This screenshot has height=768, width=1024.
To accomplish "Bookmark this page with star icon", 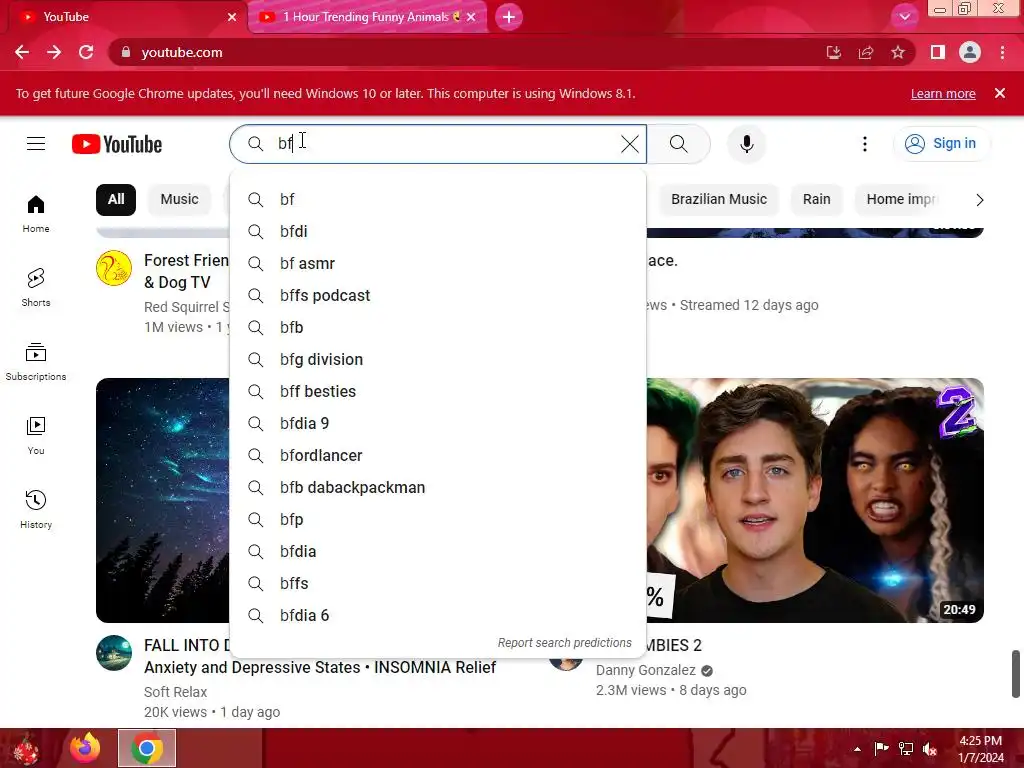I will point(898,52).
